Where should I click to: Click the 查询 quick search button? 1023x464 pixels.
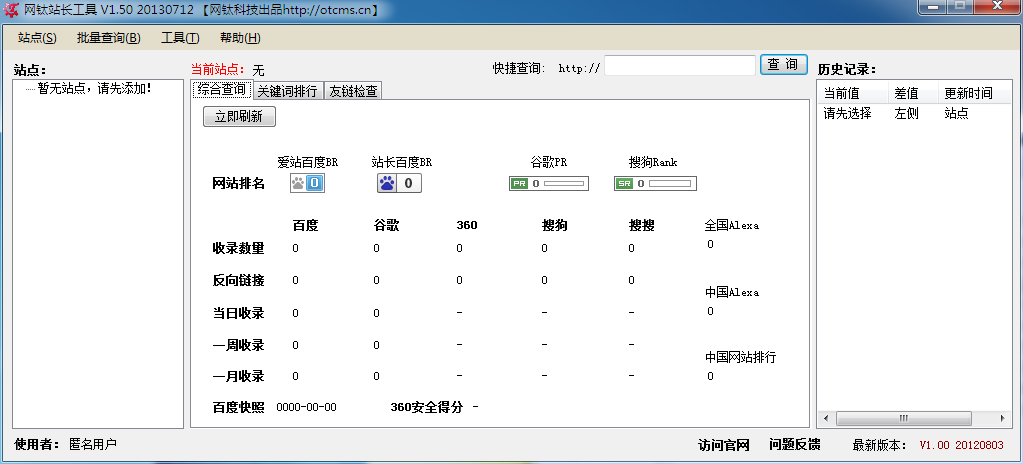point(784,65)
